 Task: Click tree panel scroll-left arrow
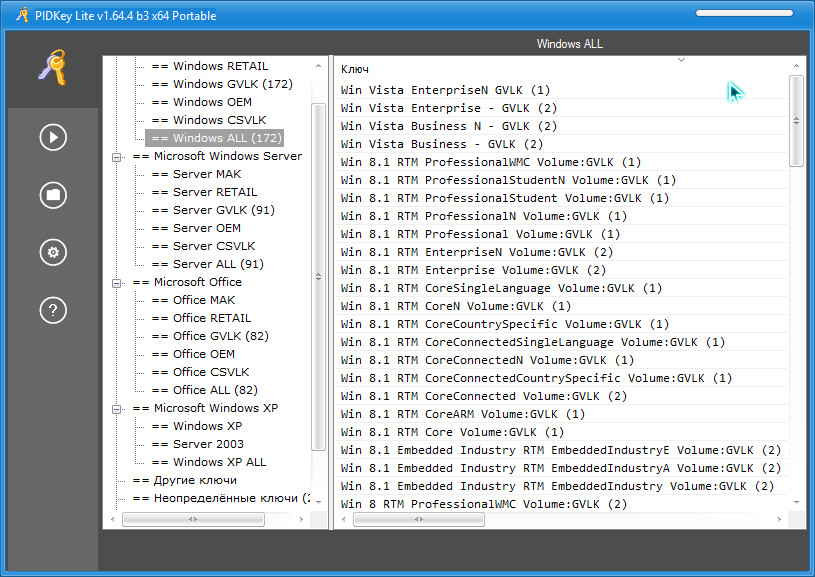113,519
